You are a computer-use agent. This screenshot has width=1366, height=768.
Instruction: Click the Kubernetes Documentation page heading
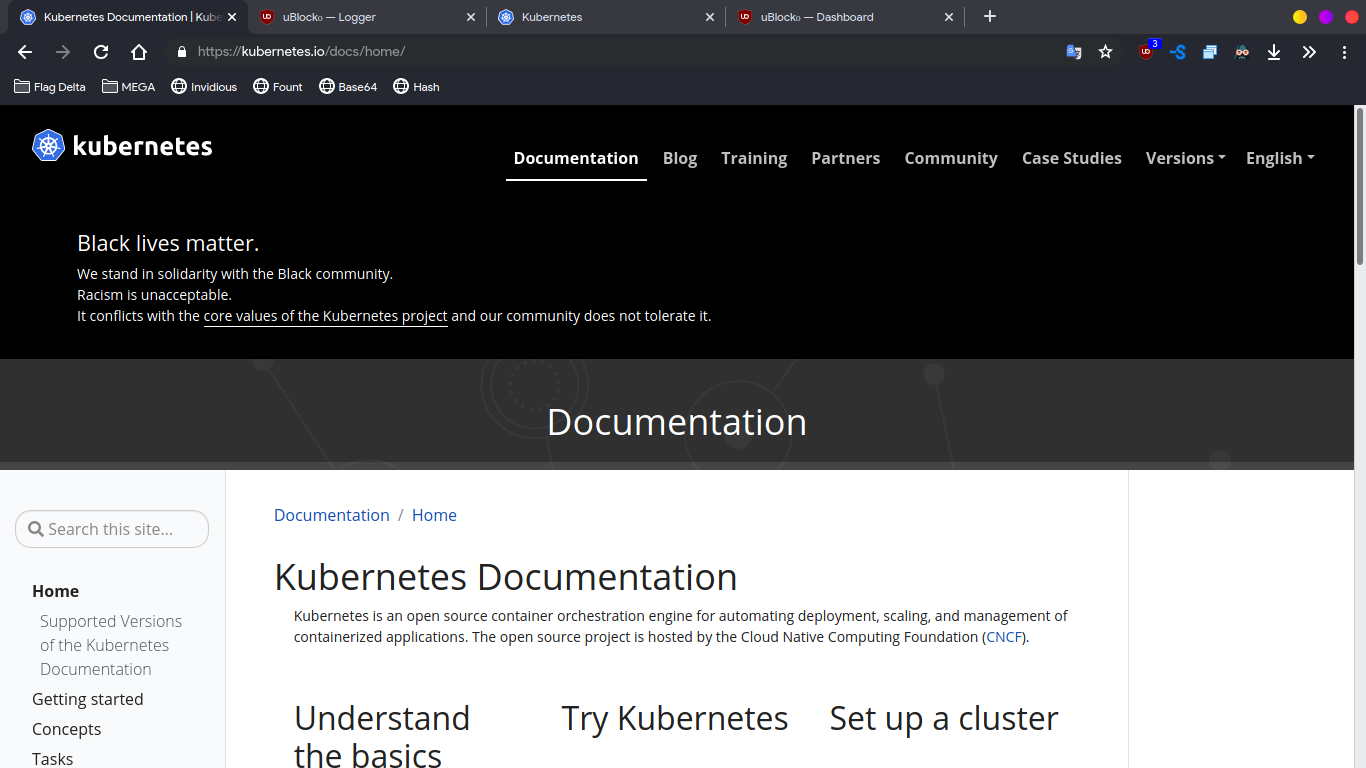click(x=506, y=577)
